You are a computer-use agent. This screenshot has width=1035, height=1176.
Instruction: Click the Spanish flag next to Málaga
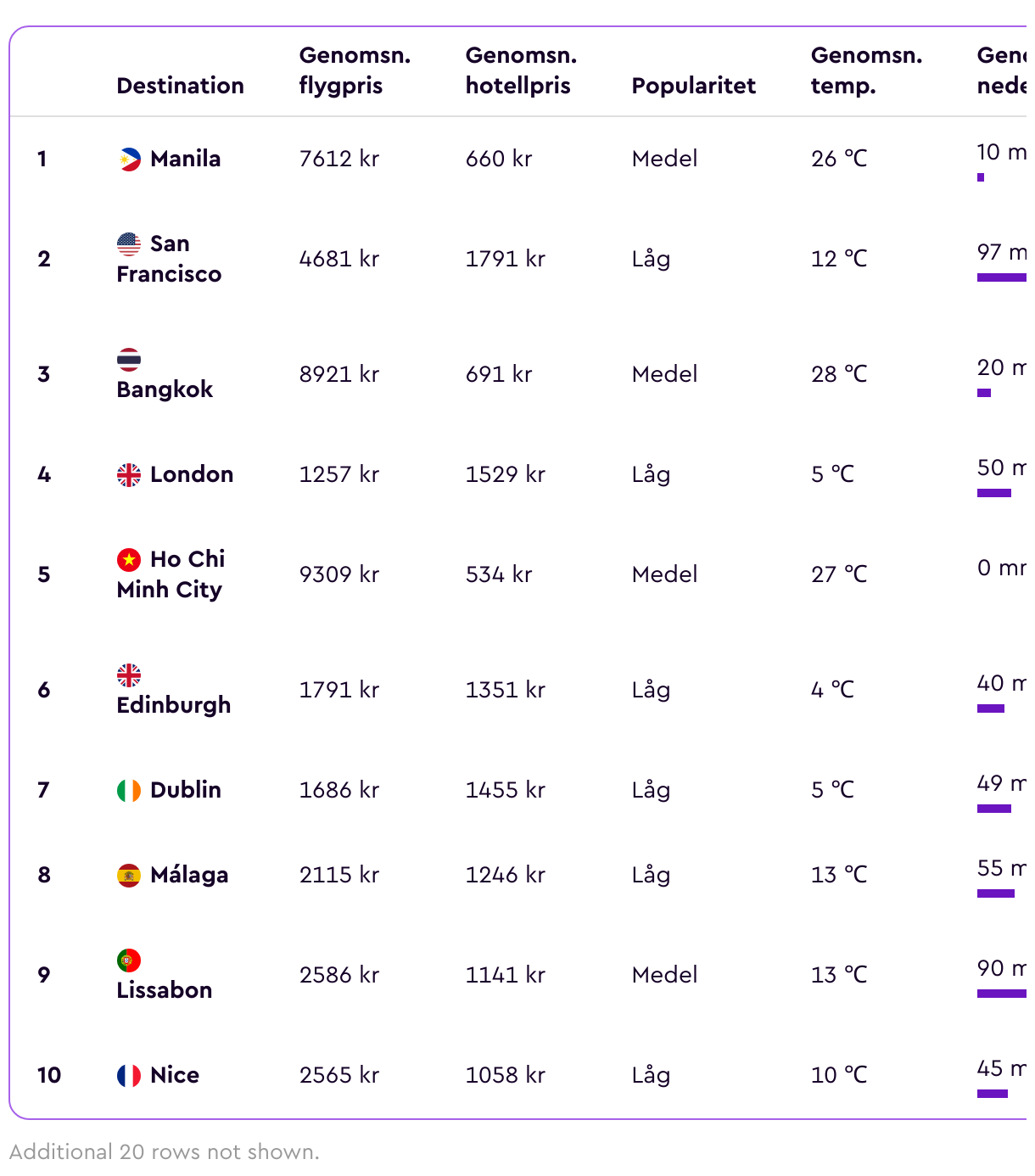[x=129, y=875]
